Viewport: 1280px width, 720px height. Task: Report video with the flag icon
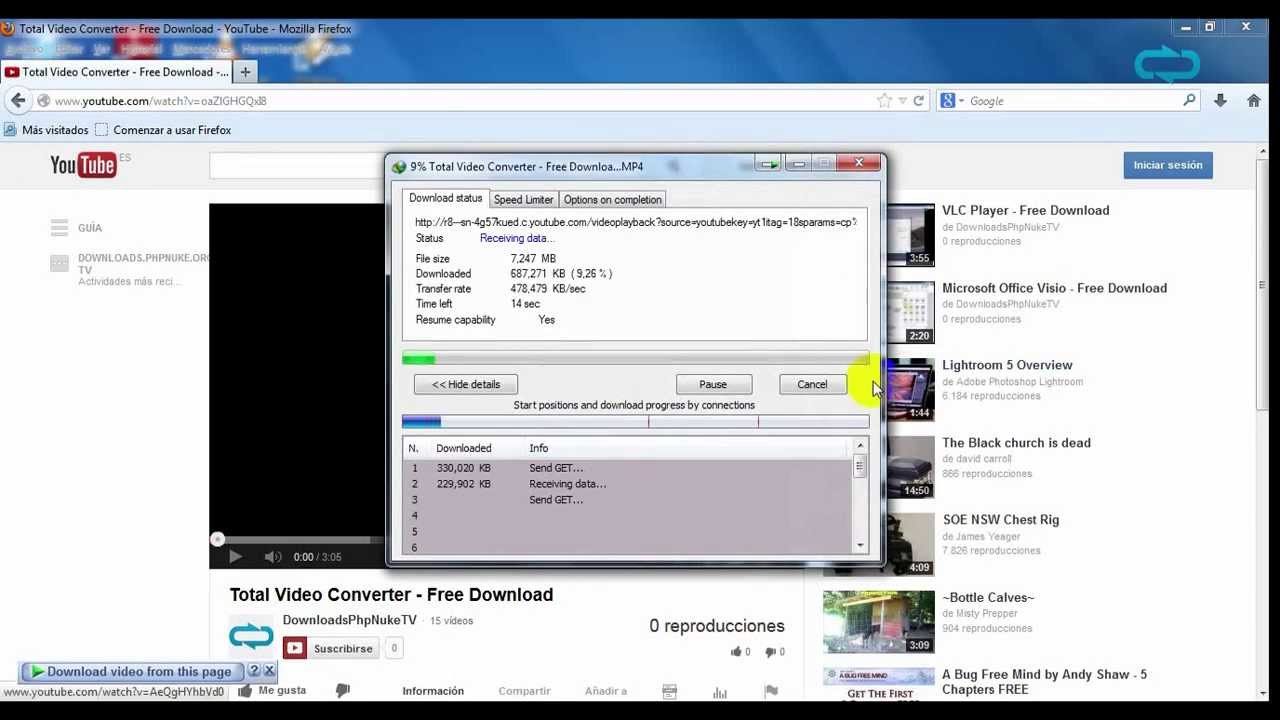[x=771, y=691]
